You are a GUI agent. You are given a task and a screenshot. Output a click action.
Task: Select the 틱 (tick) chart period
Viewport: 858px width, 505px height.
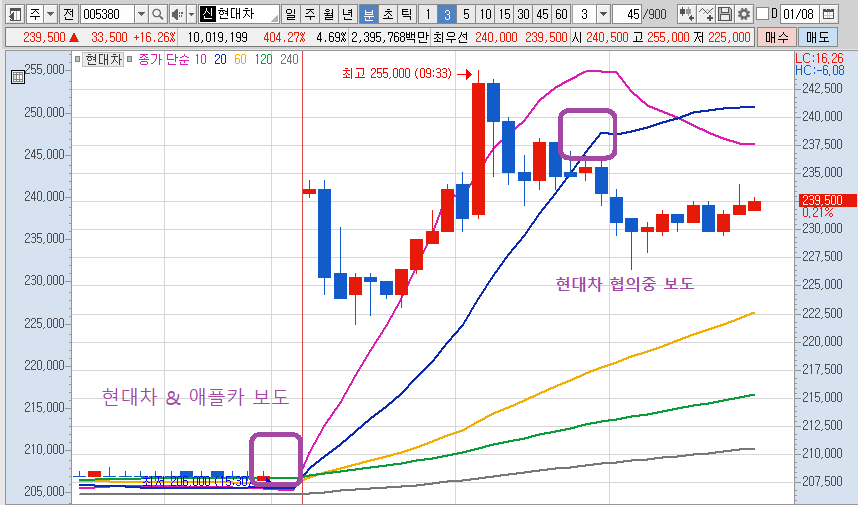pyautogui.click(x=407, y=14)
